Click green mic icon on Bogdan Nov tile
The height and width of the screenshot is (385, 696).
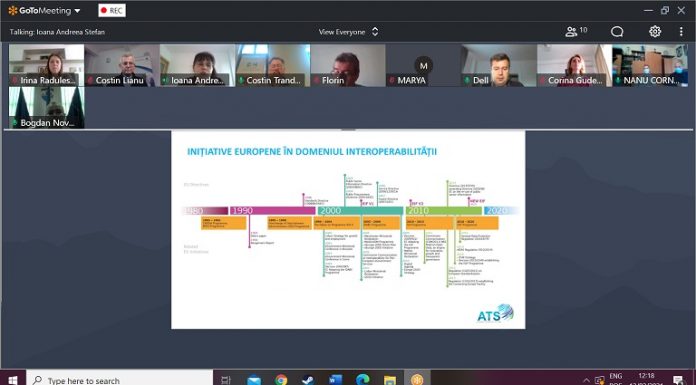click(15, 123)
